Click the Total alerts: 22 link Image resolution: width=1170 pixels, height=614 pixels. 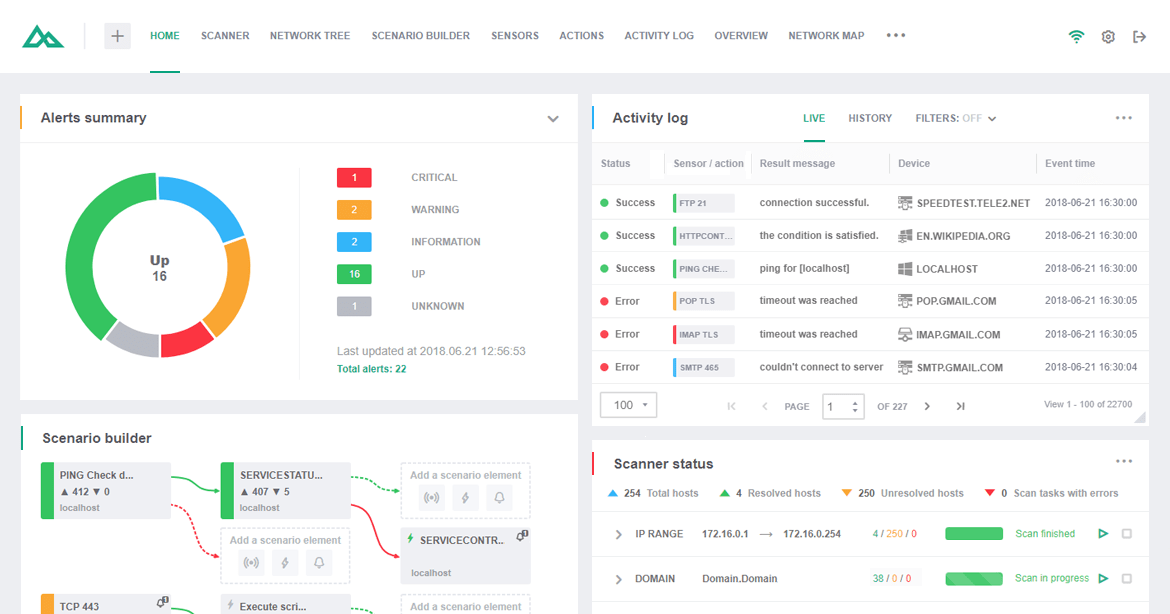tap(372, 369)
